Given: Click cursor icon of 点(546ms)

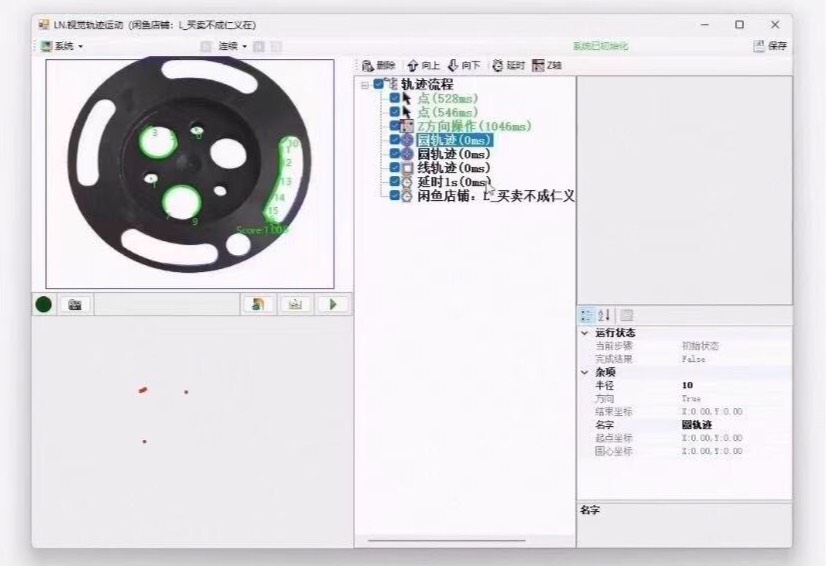Looking at the screenshot, I should pos(407,112).
